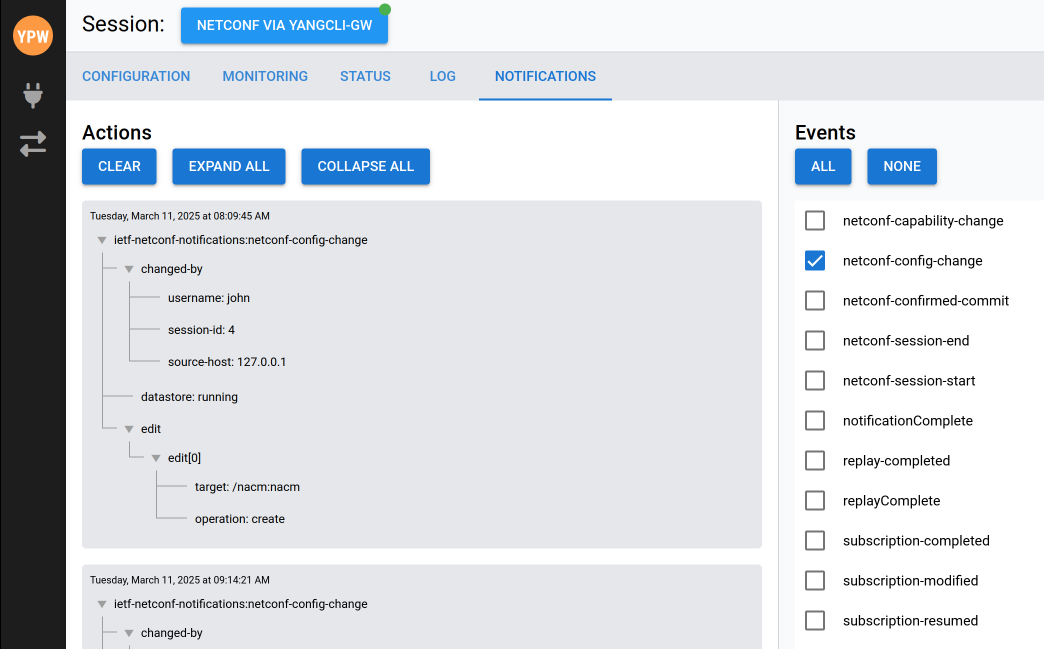Enable the netconf-capability-change event checkbox
This screenshot has width=1044, height=649.
(815, 221)
